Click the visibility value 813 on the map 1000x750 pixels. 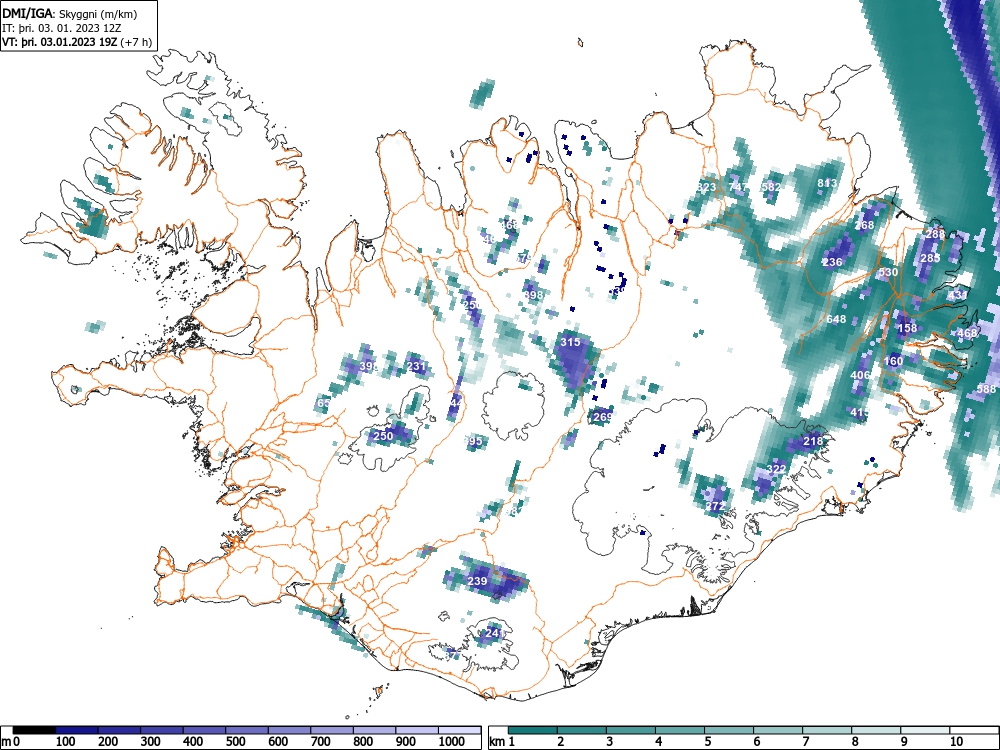[x=827, y=183]
